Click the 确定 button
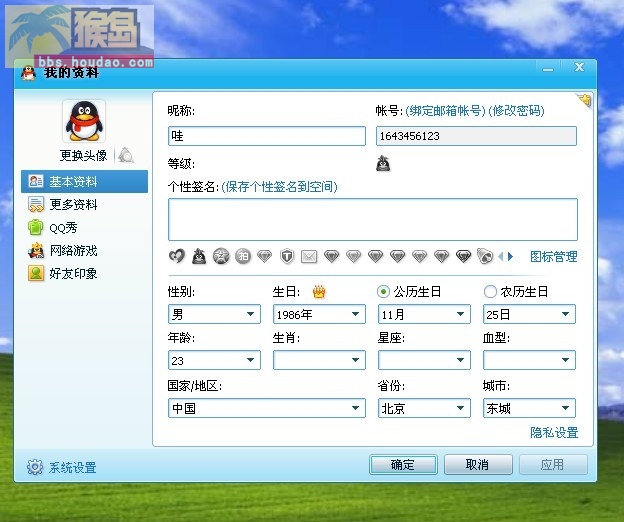Screen dimensions: 624x522 pyautogui.click(x=403, y=464)
